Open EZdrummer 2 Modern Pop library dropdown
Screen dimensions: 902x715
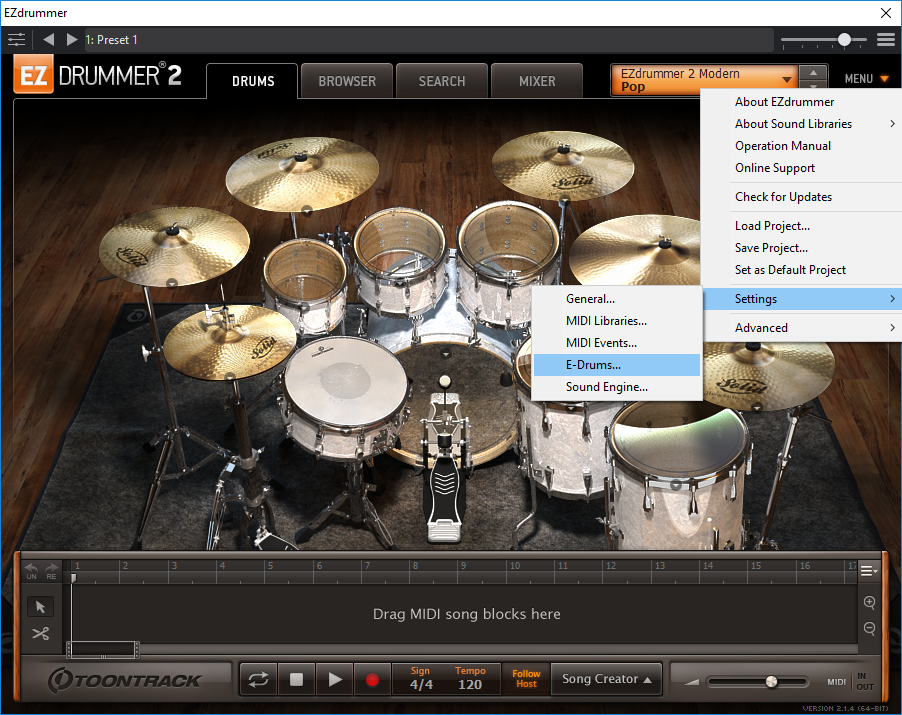click(705, 80)
